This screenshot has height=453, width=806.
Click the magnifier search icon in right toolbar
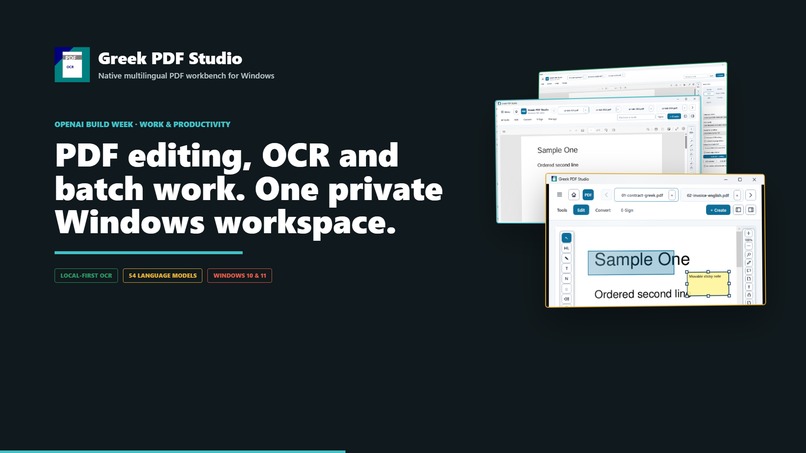click(748, 255)
